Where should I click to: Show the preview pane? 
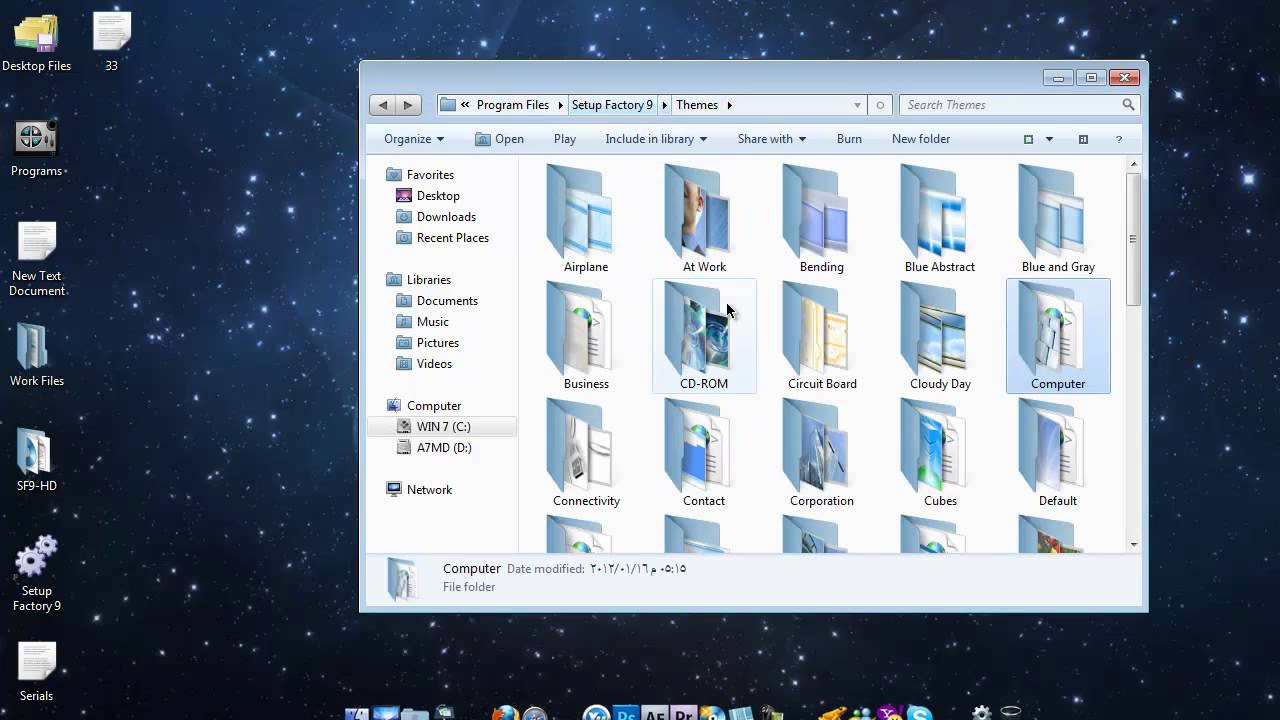[x=1083, y=139]
